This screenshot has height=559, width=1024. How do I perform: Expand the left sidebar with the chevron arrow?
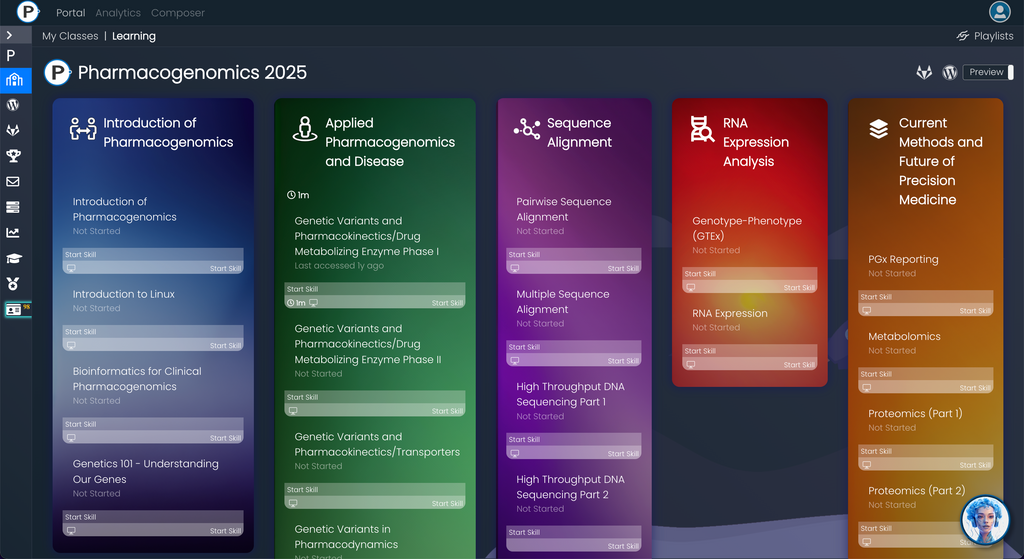pos(9,35)
